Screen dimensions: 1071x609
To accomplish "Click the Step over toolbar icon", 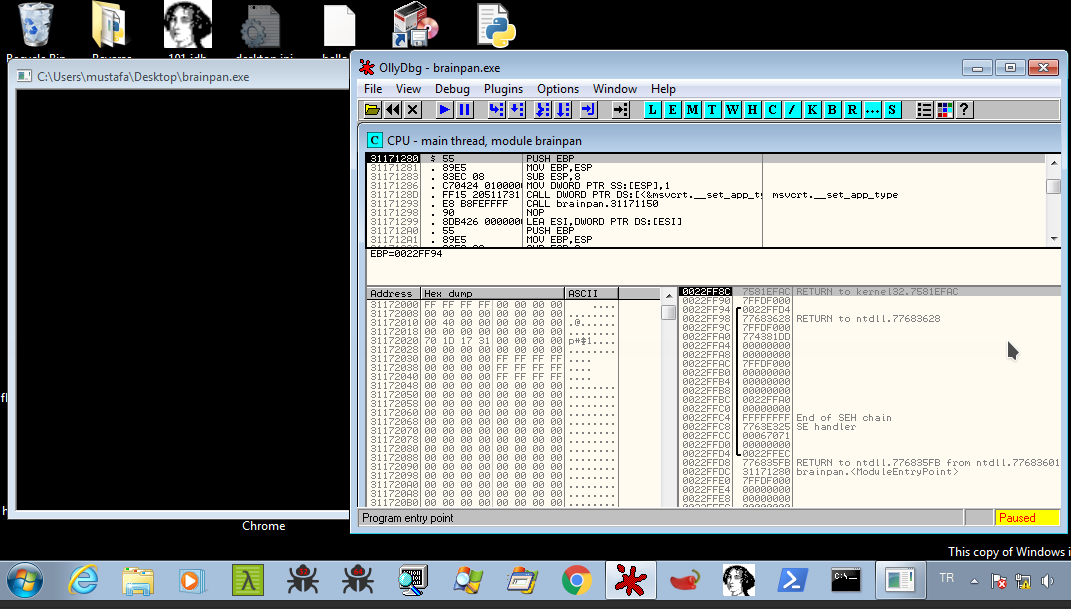I will pos(517,110).
